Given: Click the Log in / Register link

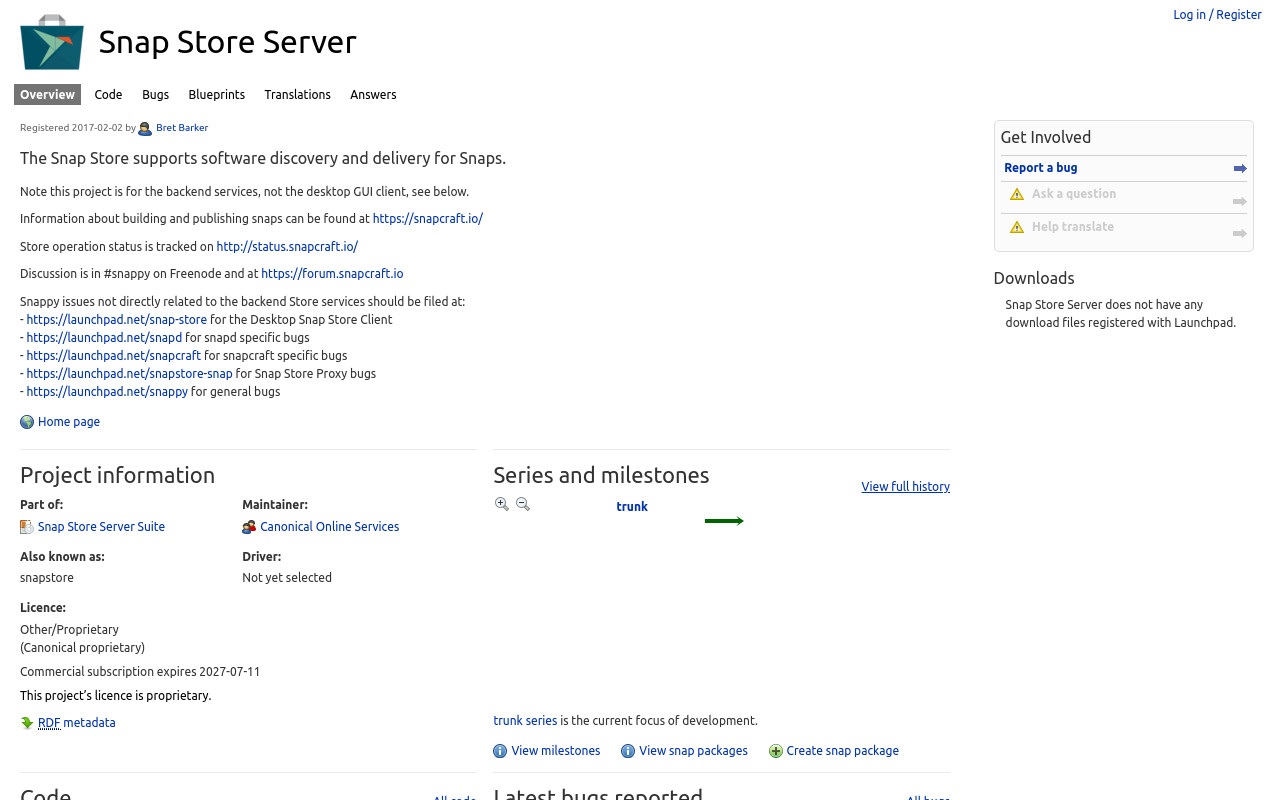Looking at the screenshot, I should click(1217, 15).
